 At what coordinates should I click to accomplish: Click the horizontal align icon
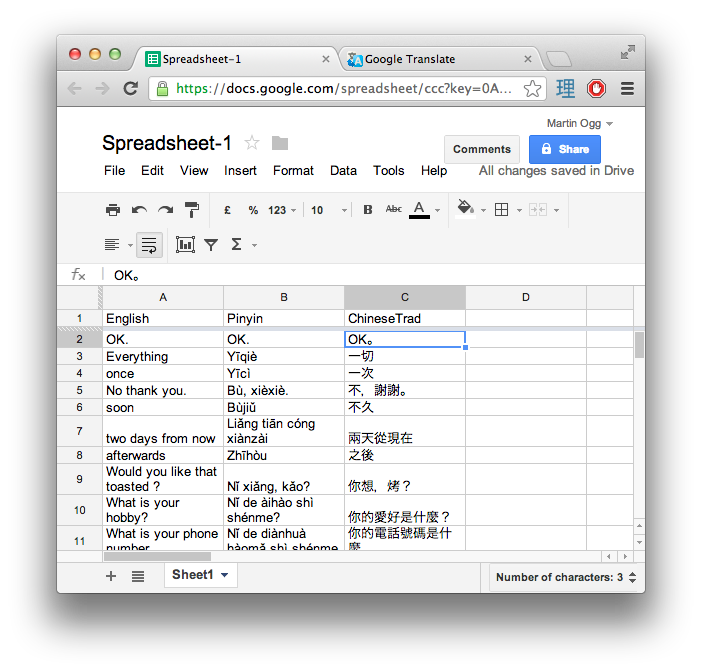112,245
